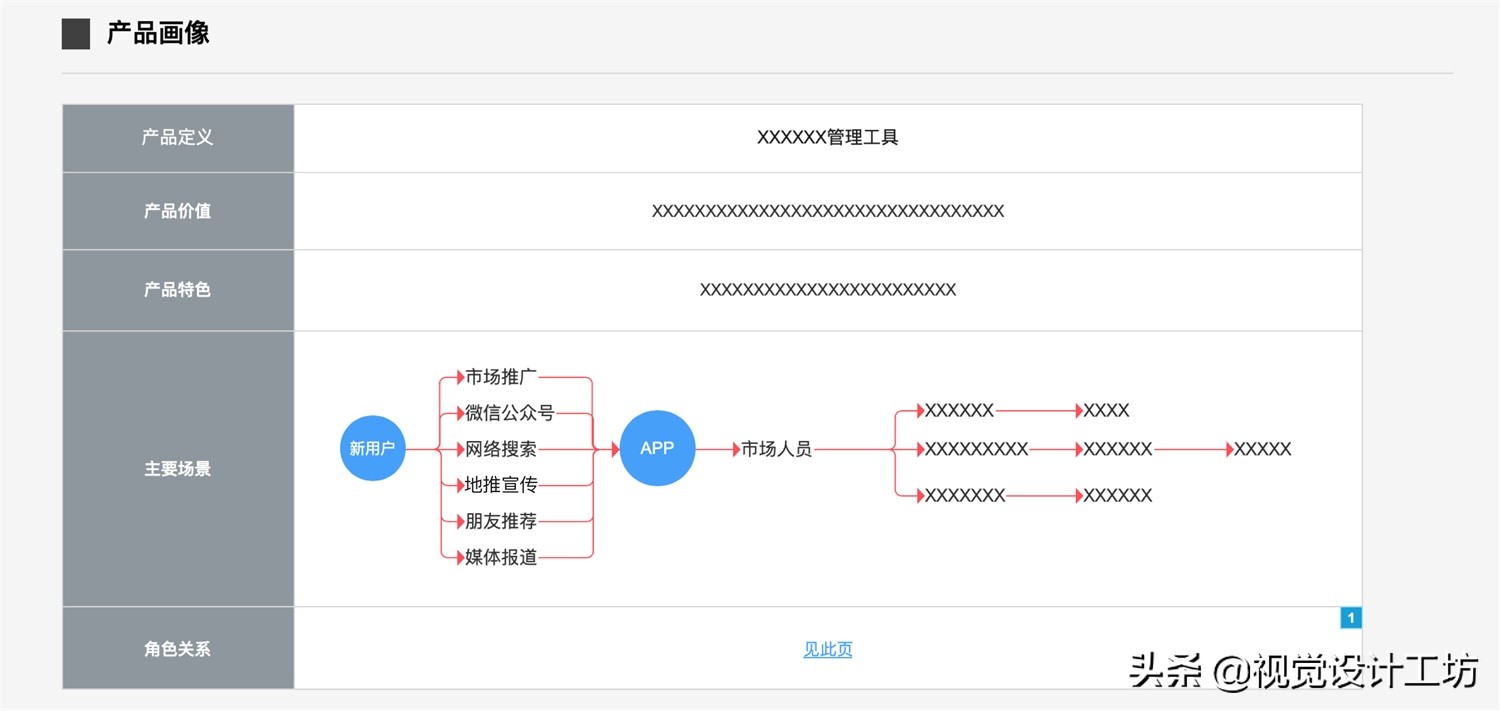1500x711 pixels.
Task: Select the blue APP circle node
Action: coord(657,448)
